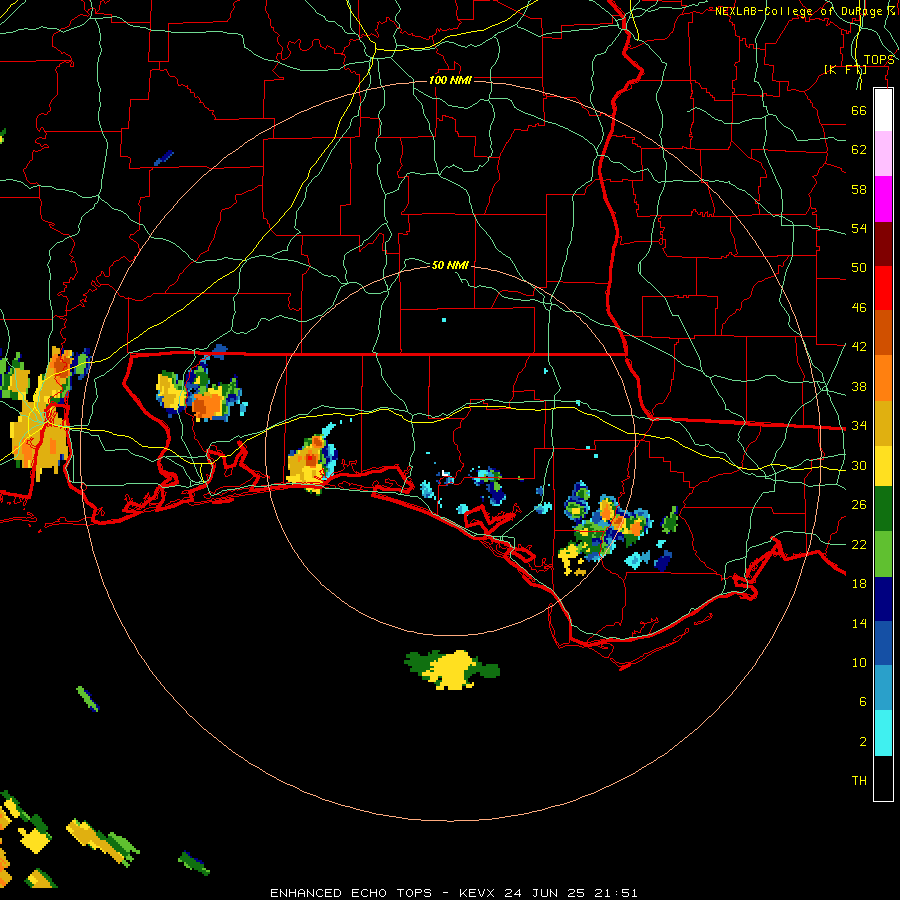
Task: Click the 'TOPS' legend title
Action: [879, 60]
